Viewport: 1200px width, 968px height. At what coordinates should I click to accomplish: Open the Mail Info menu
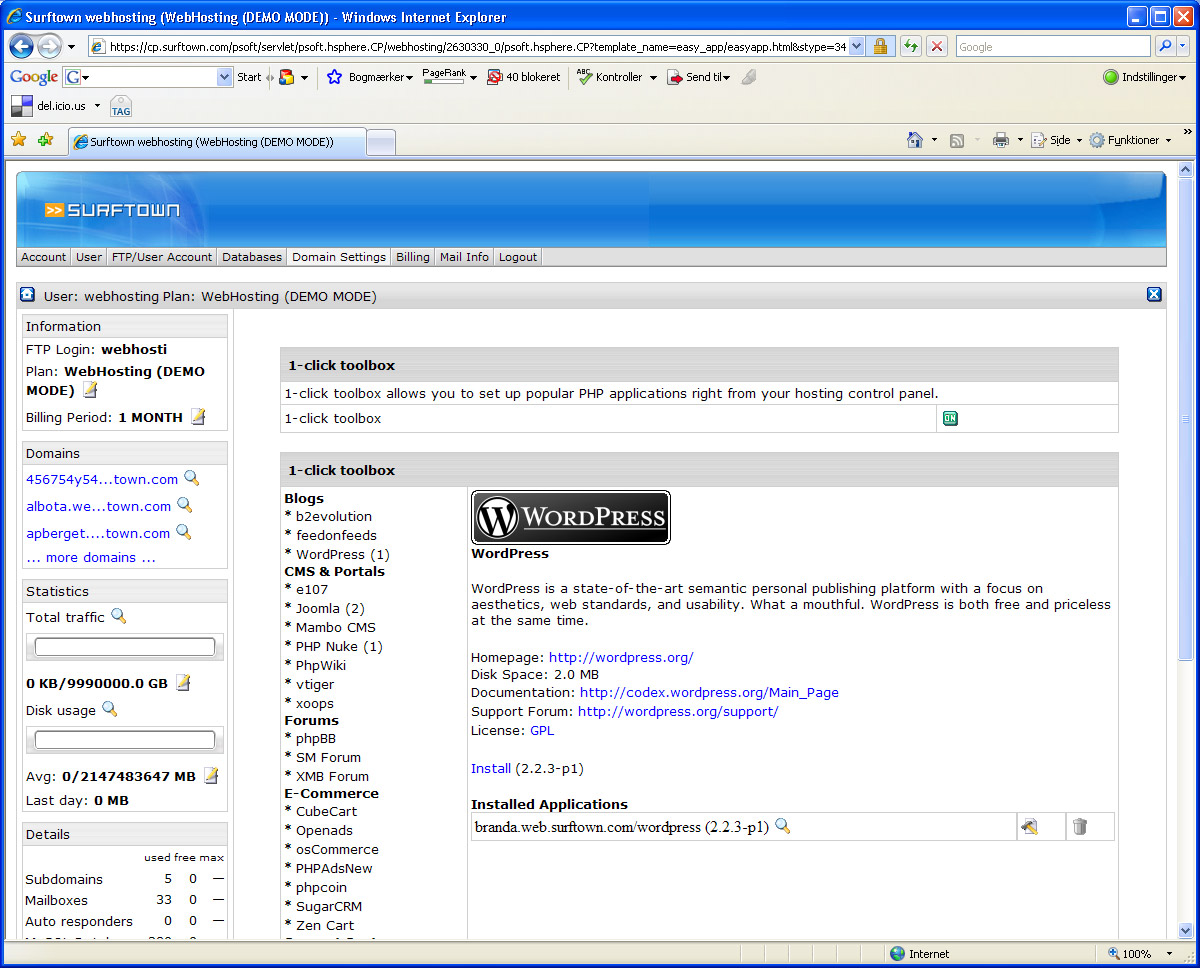click(465, 257)
